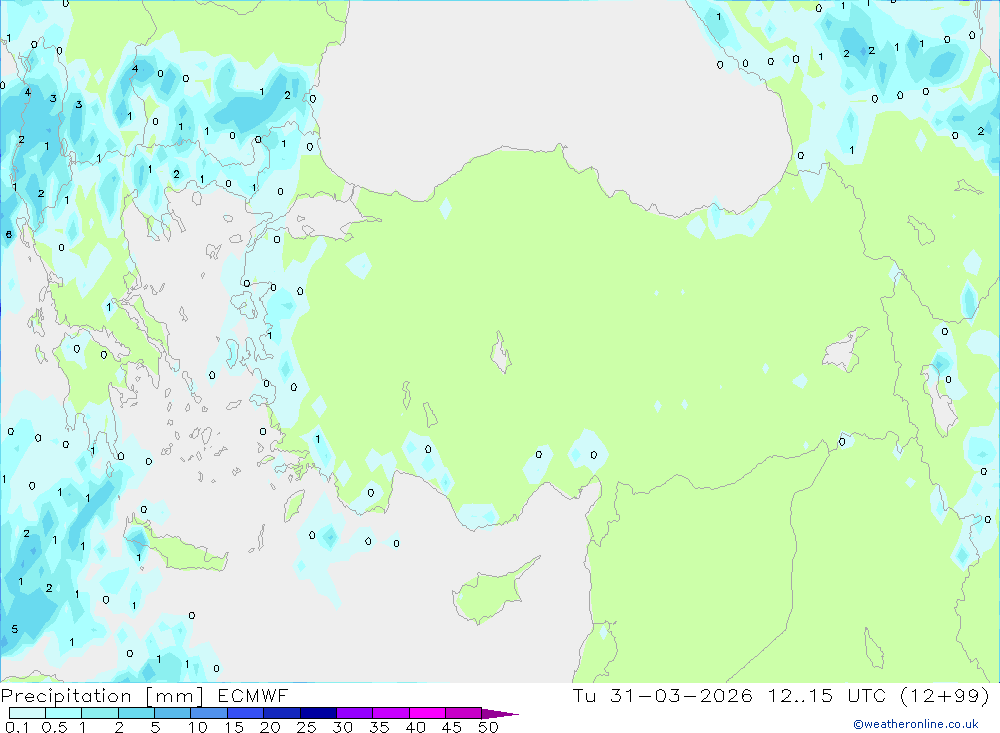The height and width of the screenshot is (733, 1000).
Task: Click the 30–35 mm legend color swatch
Action: (355, 713)
